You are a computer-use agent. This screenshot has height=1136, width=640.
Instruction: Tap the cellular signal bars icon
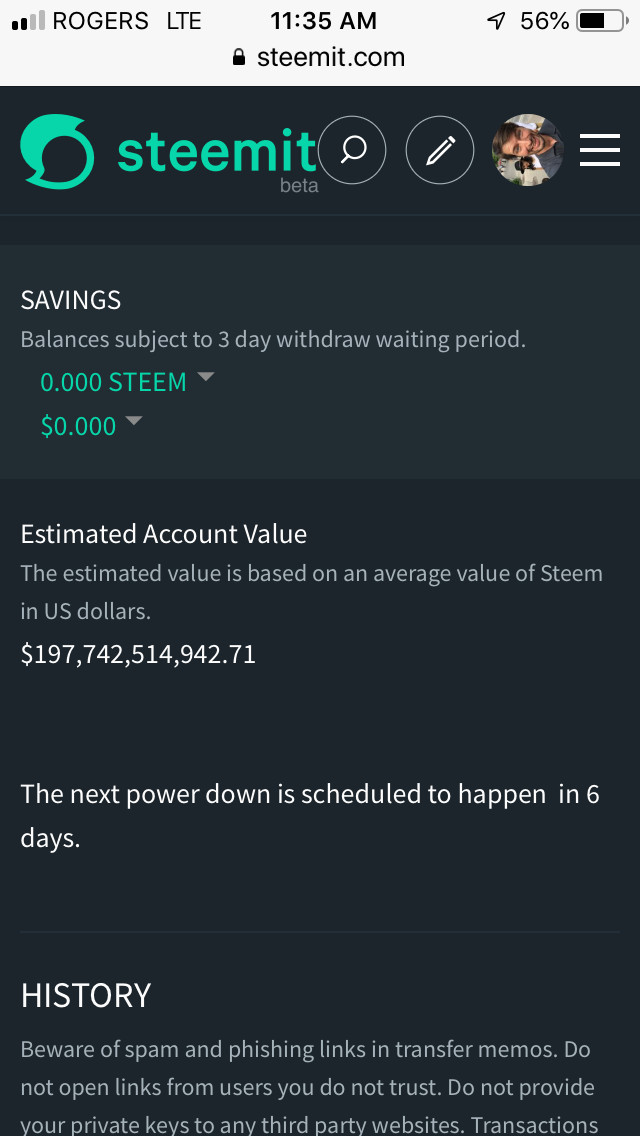pos(28,21)
